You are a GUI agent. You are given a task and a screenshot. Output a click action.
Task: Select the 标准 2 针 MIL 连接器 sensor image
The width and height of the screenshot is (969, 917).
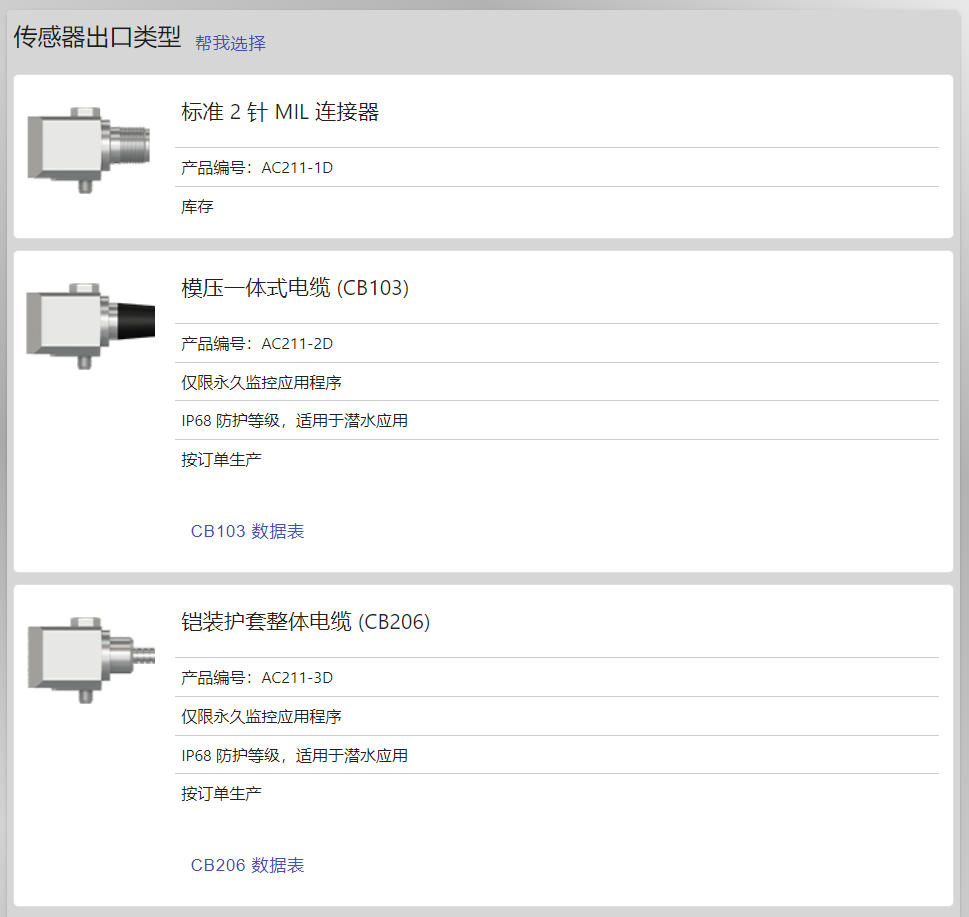(x=89, y=150)
